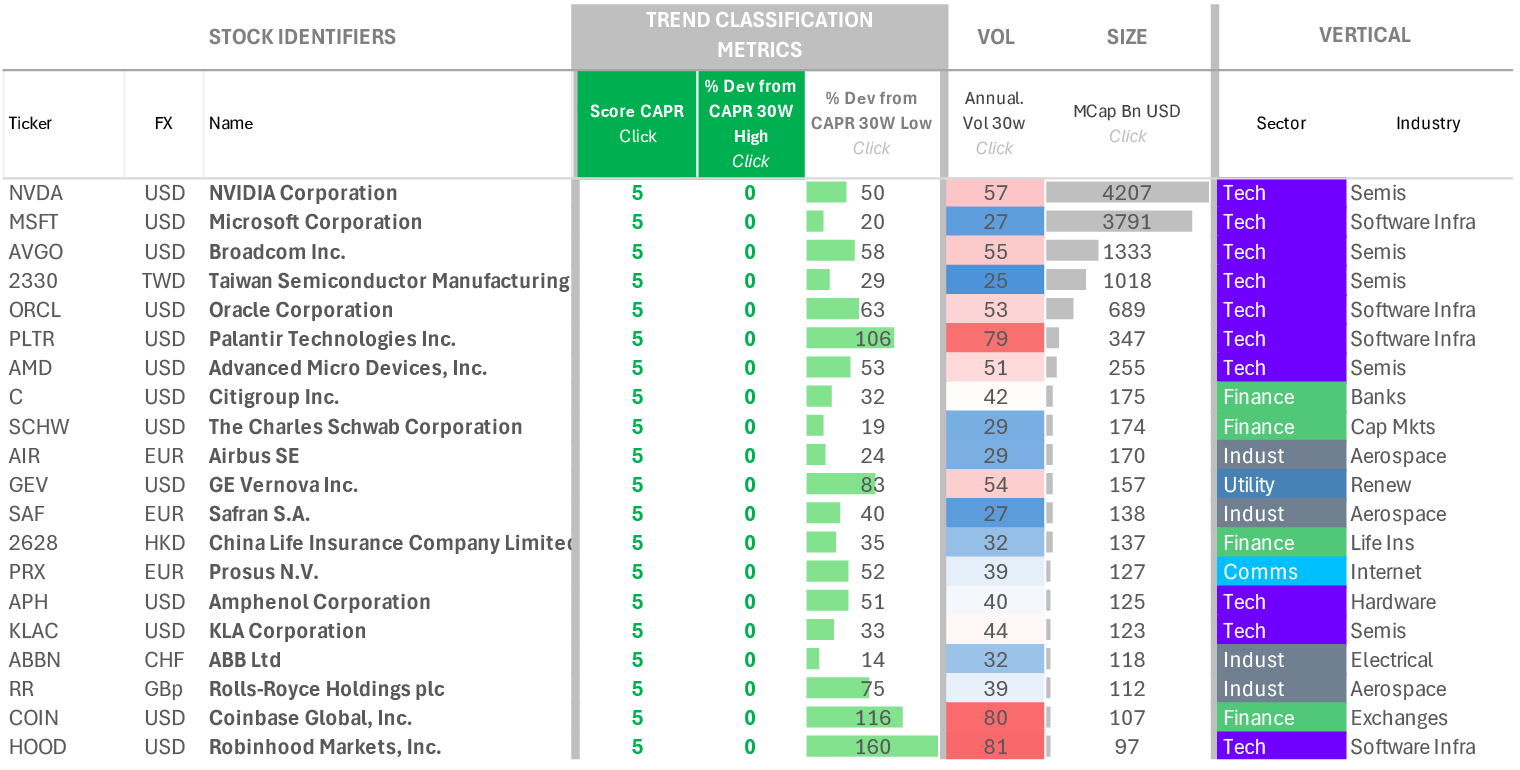Click the Banks industry cell
1520x770 pixels.
pos(1378,397)
